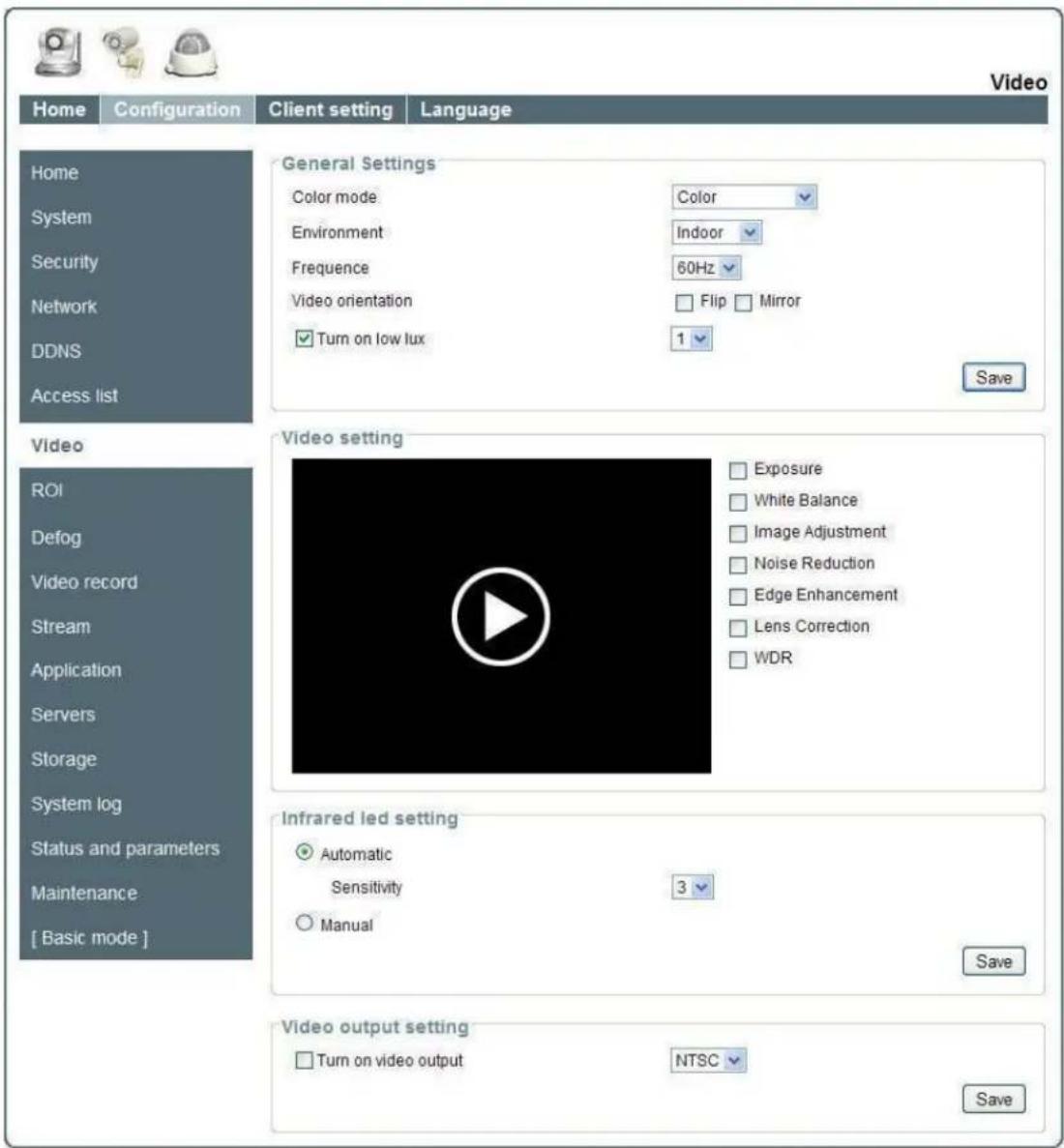This screenshot has height=1148, width=1064.
Task: Open Servers in the sidebar
Action: pyautogui.click(x=63, y=715)
